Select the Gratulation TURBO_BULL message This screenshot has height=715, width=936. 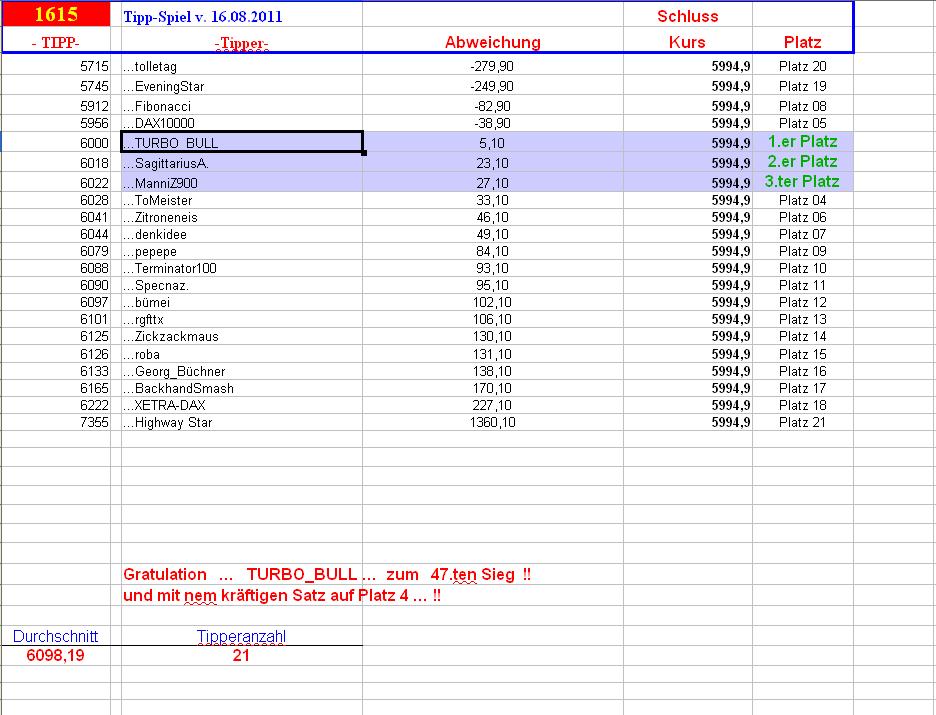[327, 575]
